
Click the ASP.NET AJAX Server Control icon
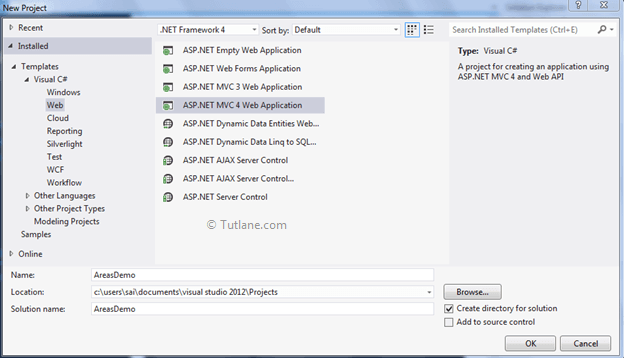pyautogui.click(x=168, y=160)
